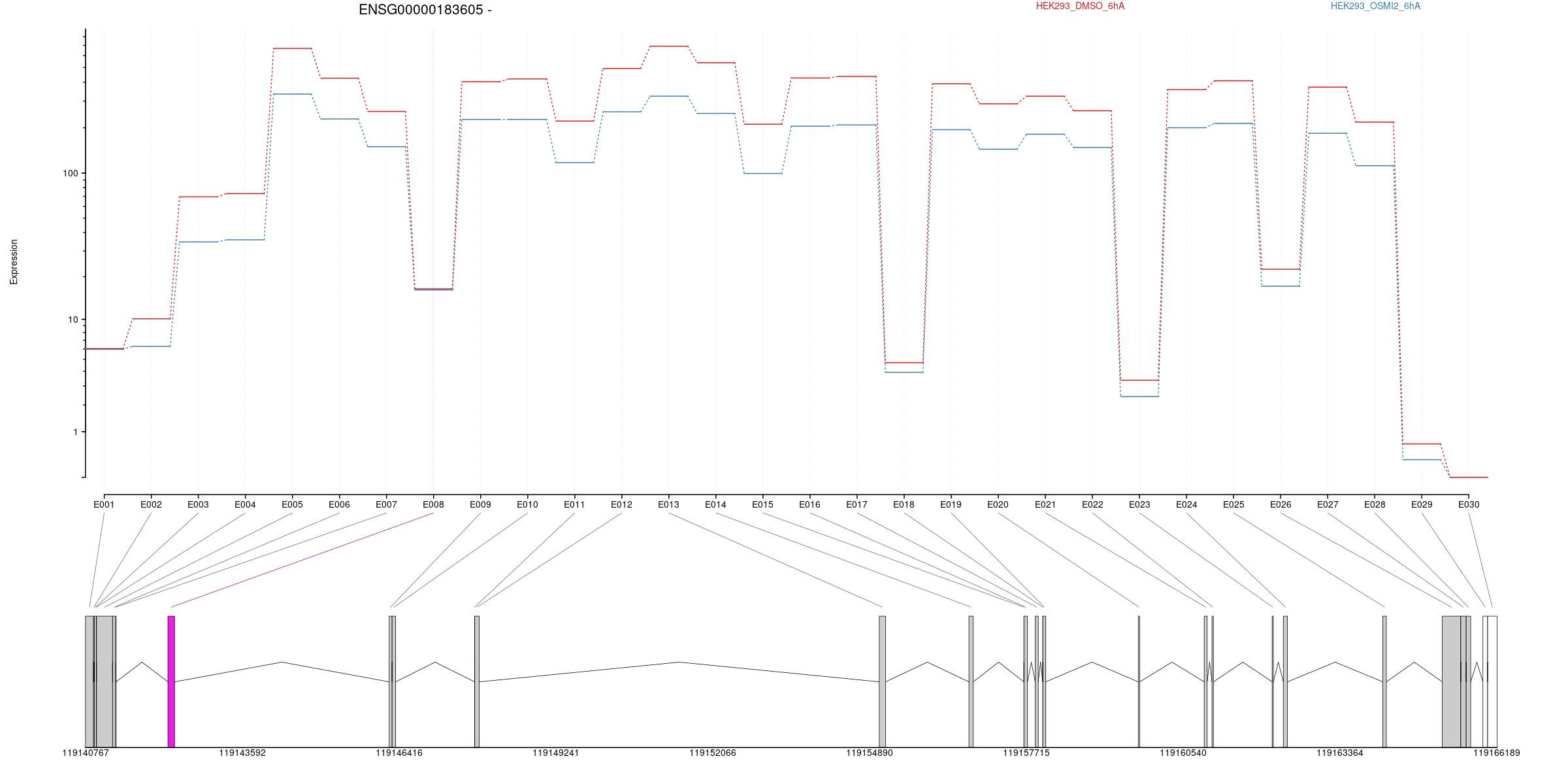Click the gray exon box under coordinate 119154890
The height and width of the screenshot is (784, 1568).
(x=883, y=681)
